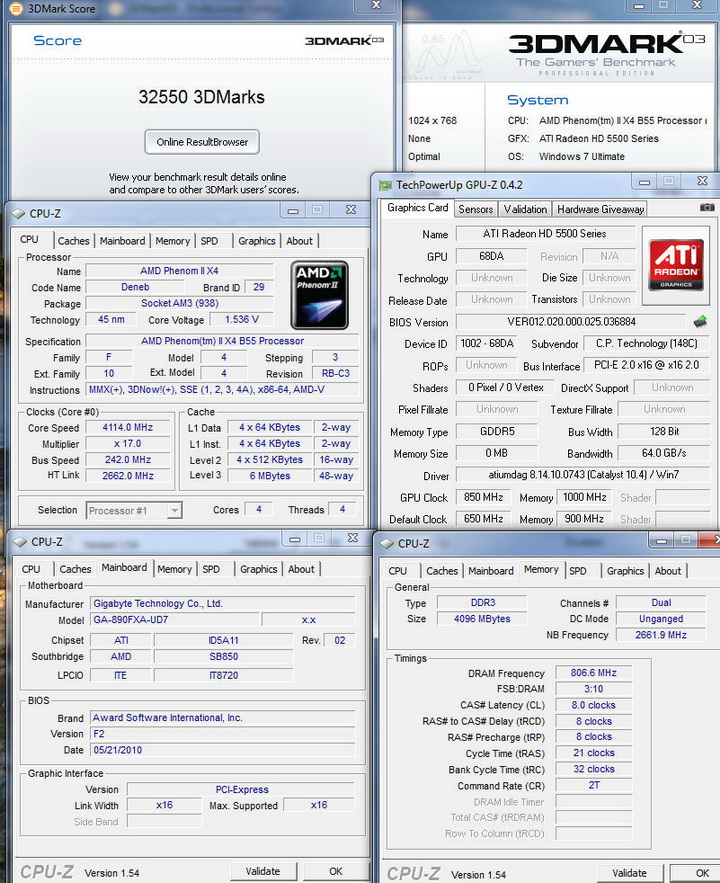Image resolution: width=720 pixels, height=883 pixels.
Task: Click the Core Voltage 1.536 V value
Action: [x=242, y=320]
